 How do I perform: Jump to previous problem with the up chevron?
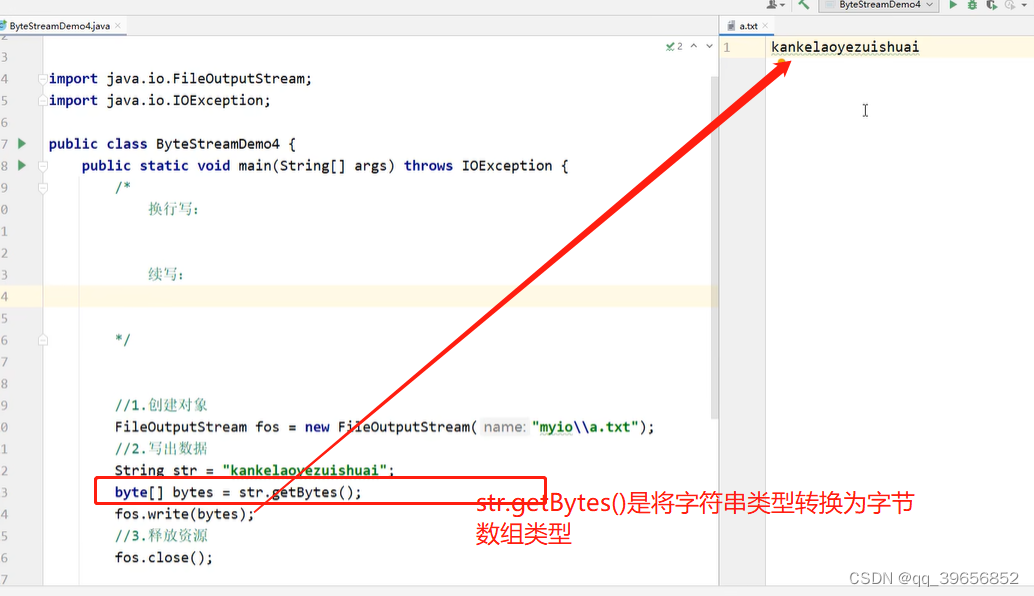pyautogui.click(x=693, y=46)
